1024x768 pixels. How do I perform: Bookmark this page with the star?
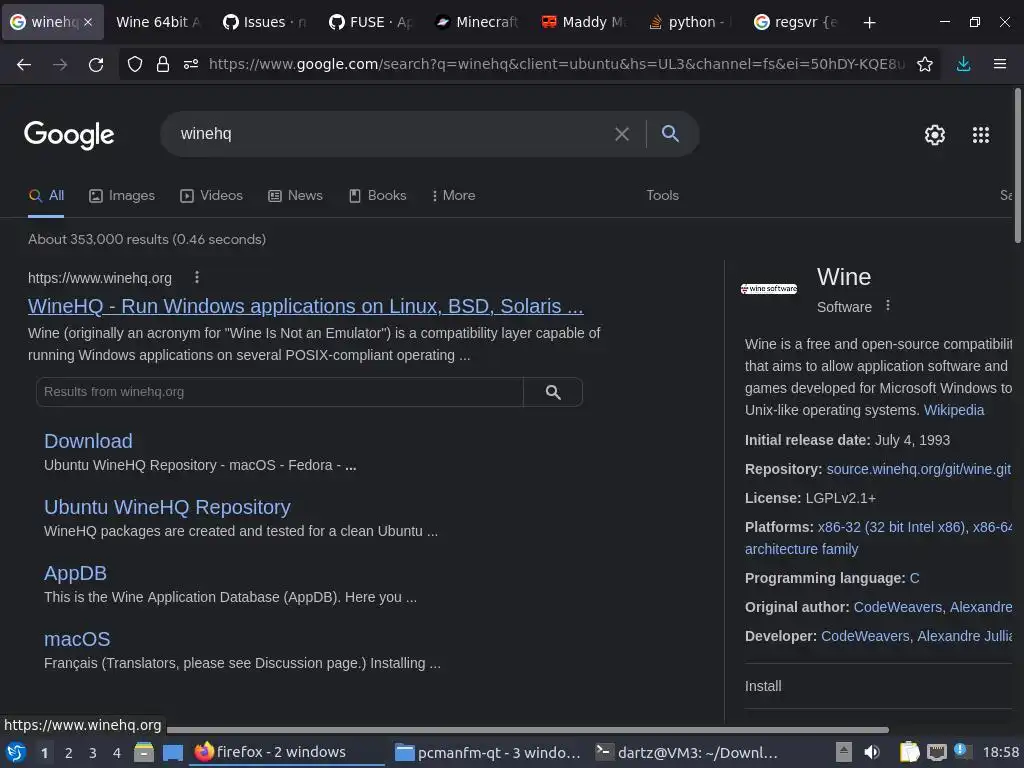coord(925,64)
